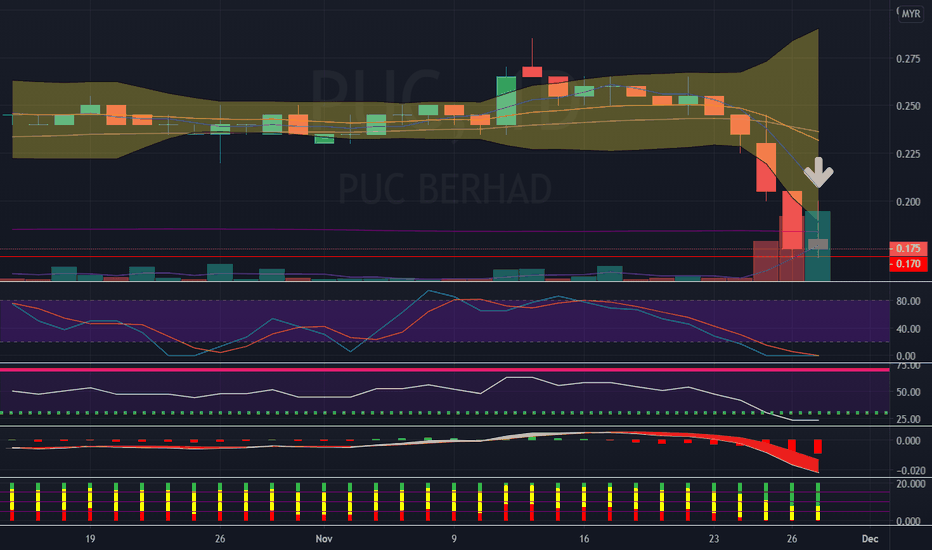Click the 0.275 price axis value

click(908, 59)
